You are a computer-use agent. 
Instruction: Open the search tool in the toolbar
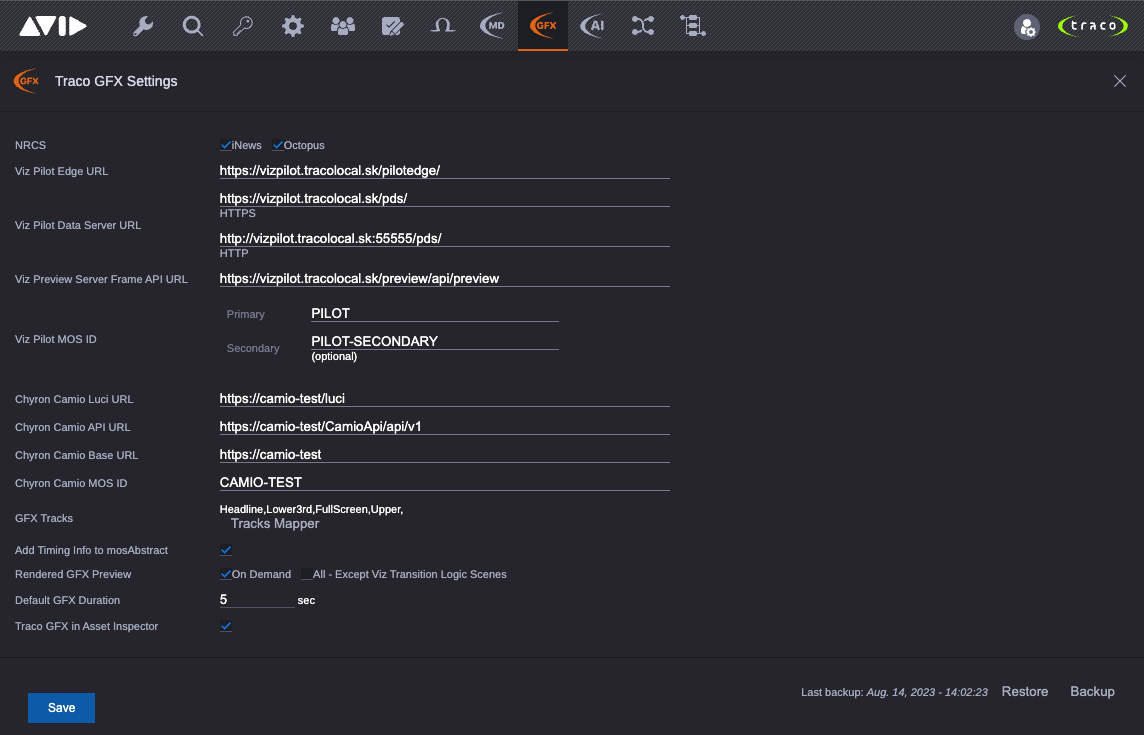click(192, 26)
